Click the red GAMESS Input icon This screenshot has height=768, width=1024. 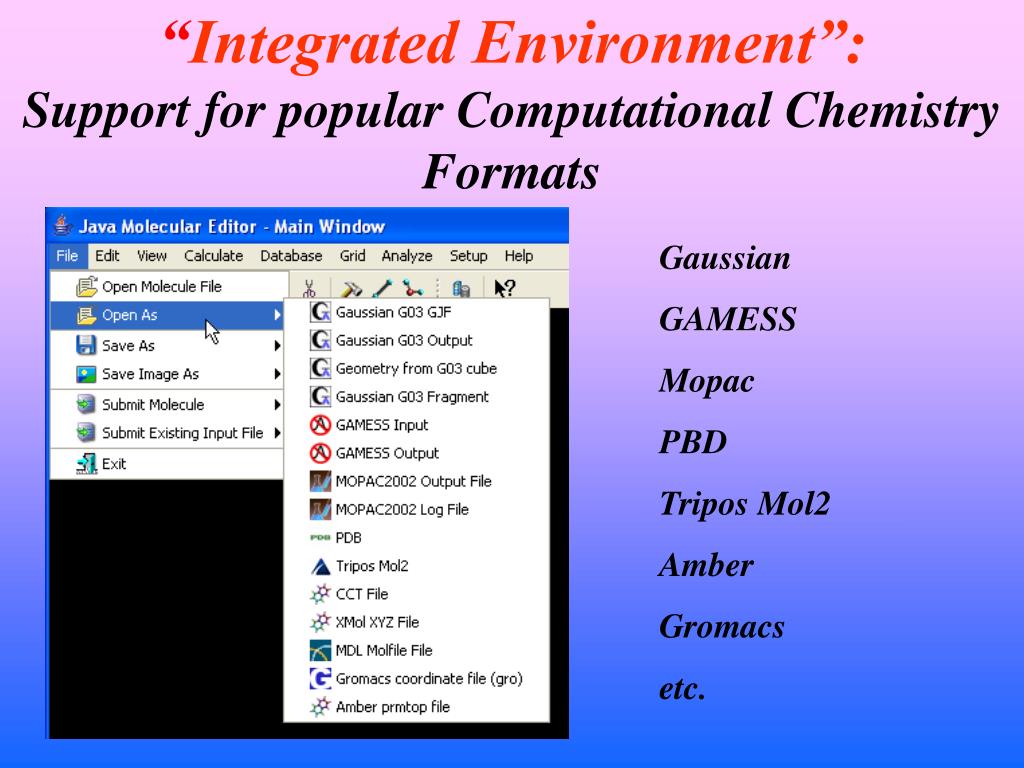(x=320, y=424)
